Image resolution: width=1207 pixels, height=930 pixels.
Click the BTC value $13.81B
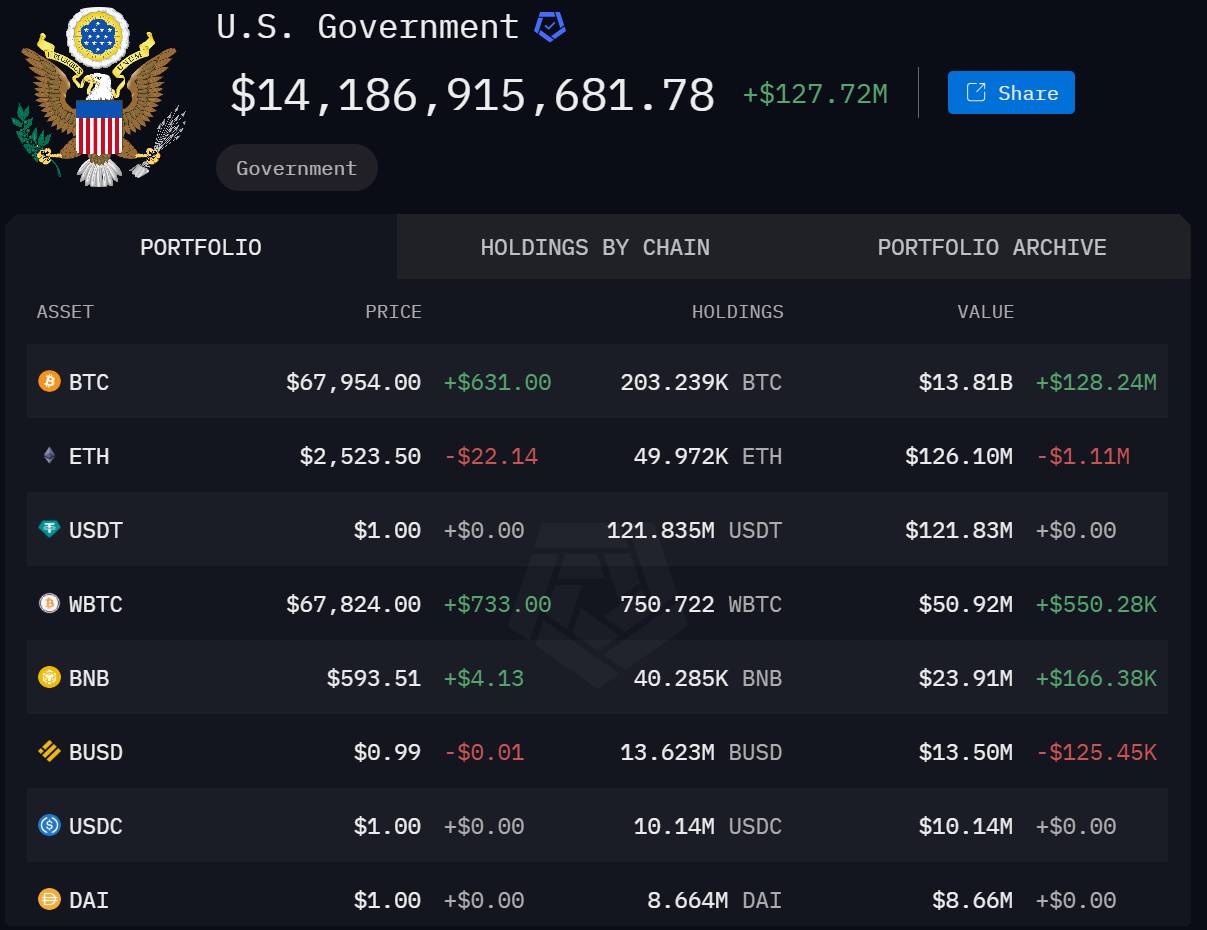966,382
